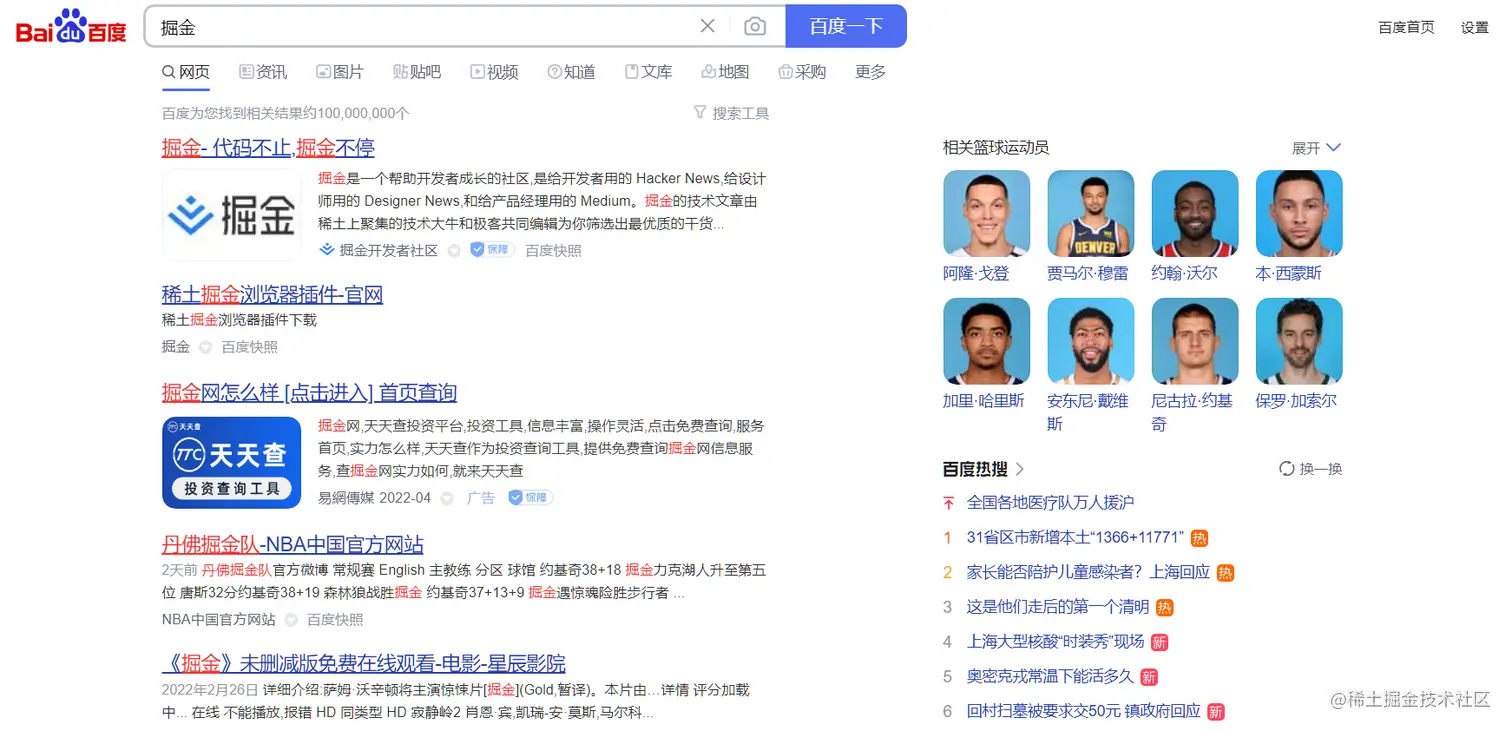Viewport: 1512px width, 731px height.
Task: Open 搜索工具 filter
Action: [731, 113]
